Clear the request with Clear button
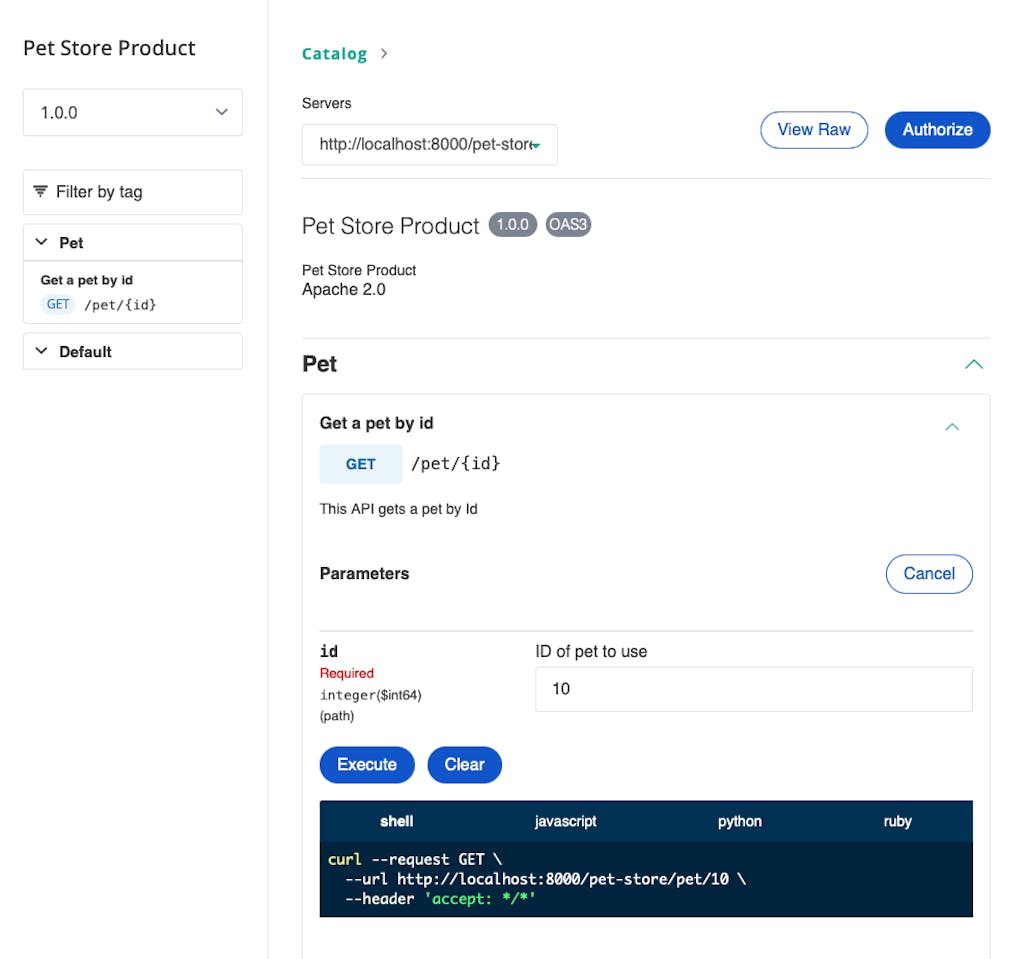Image resolution: width=1024 pixels, height=959 pixels. tap(464, 765)
